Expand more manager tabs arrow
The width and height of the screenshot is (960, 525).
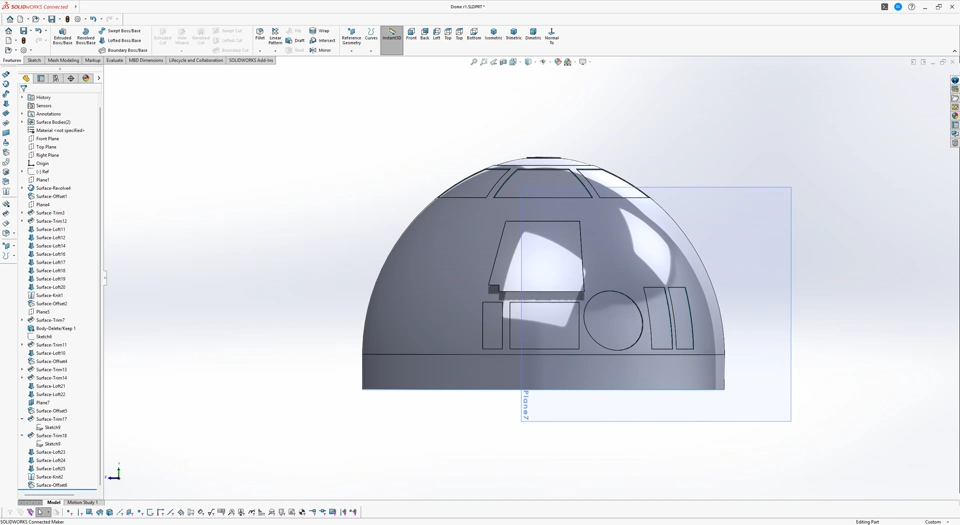coord(99,78)
